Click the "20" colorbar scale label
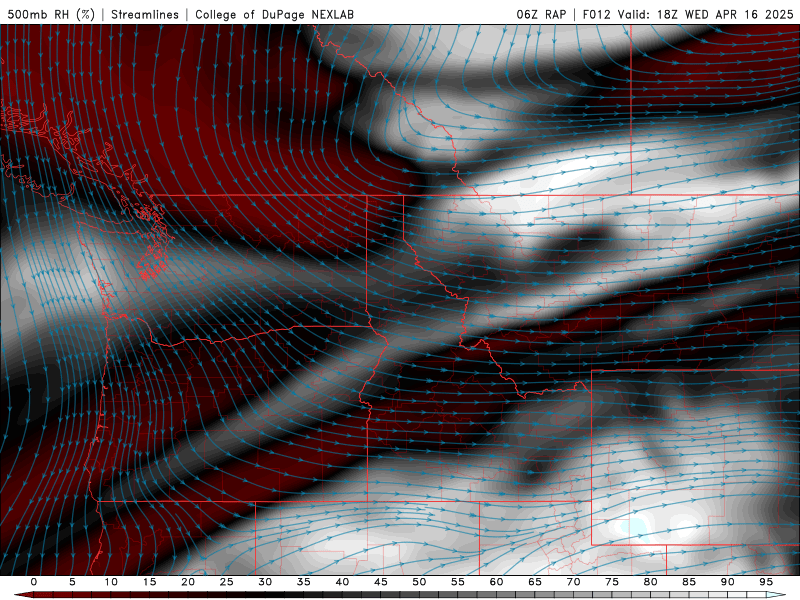Screen dimensions: 800x600 pos(188,582)
